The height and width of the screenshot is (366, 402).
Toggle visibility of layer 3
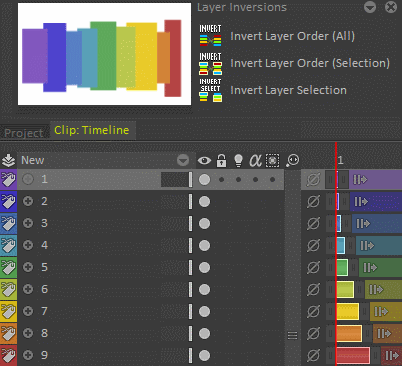coord(204,224)
